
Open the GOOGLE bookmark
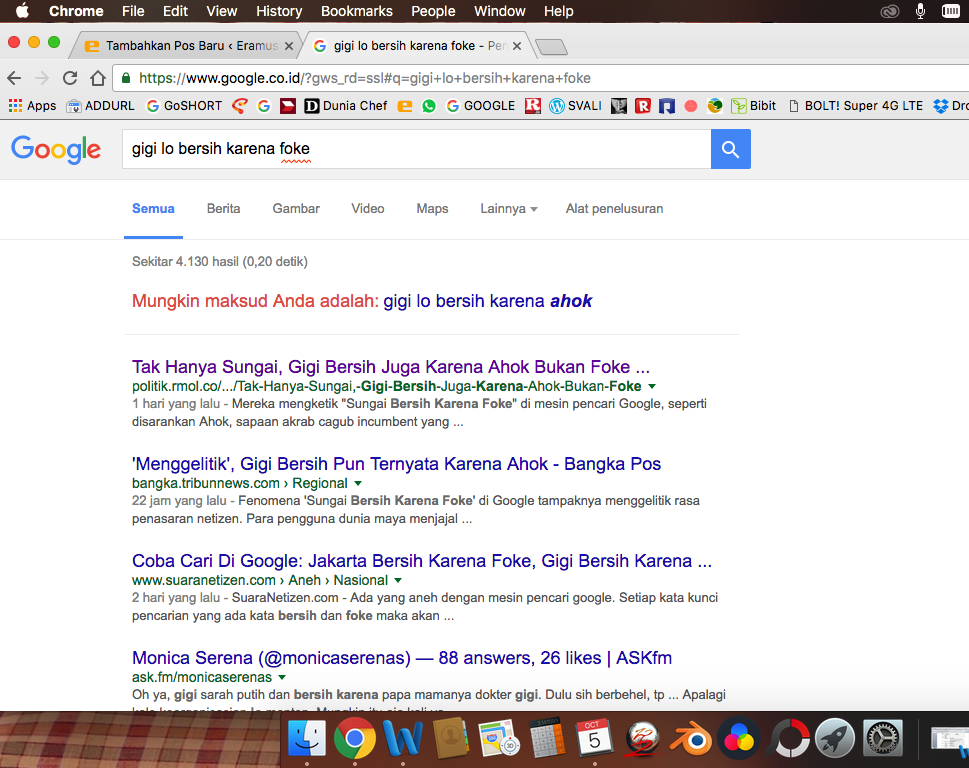481,106
